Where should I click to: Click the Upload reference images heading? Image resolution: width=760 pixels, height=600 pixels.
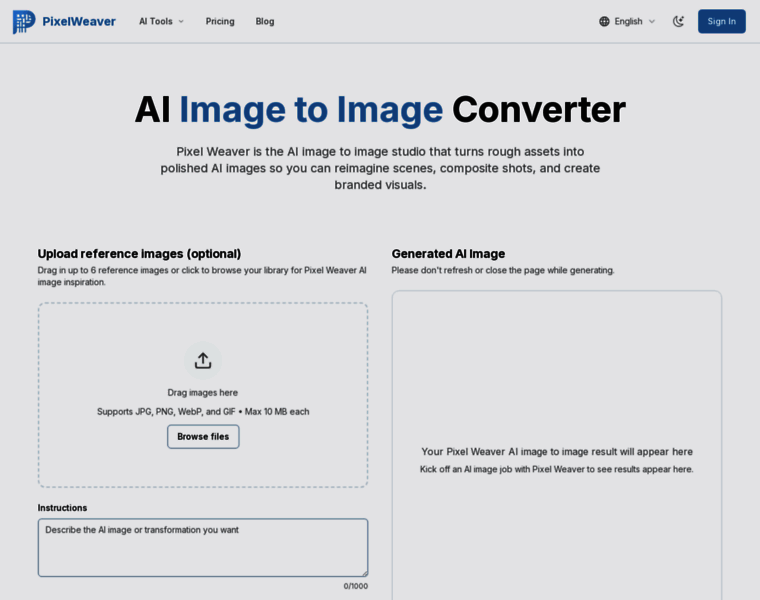140,254
